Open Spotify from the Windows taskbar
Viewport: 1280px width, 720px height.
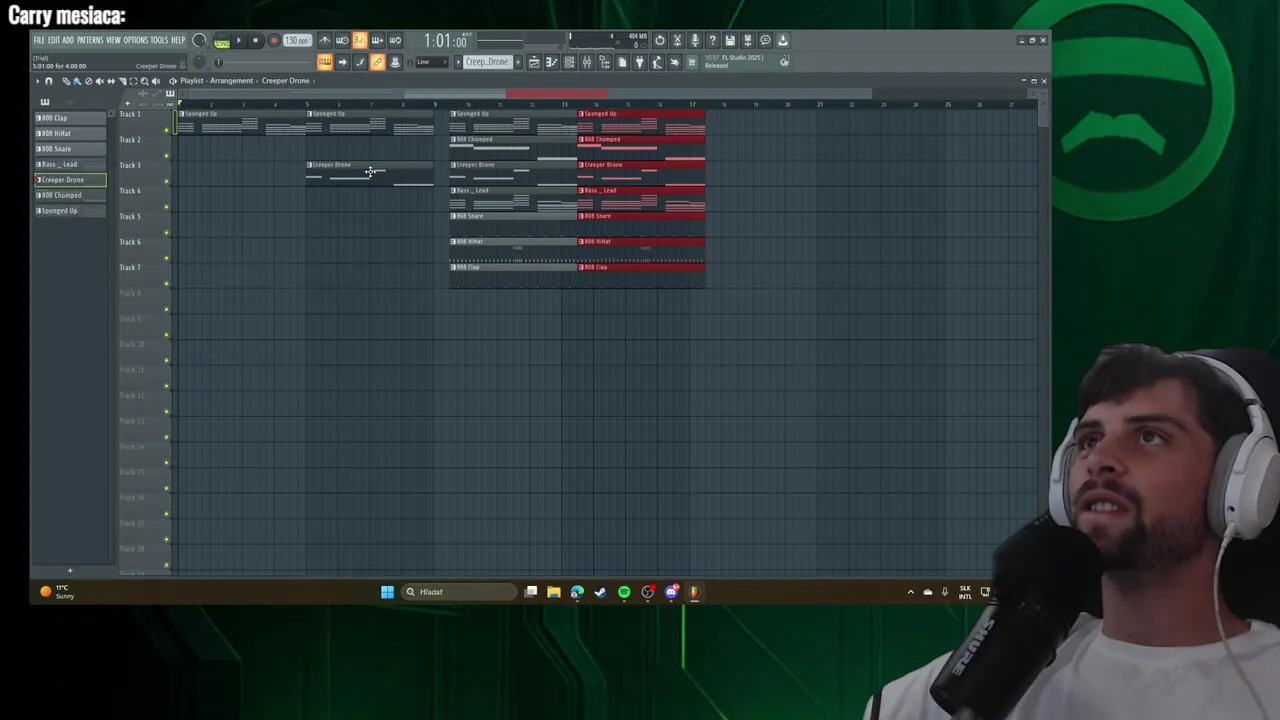click(624, 592)
